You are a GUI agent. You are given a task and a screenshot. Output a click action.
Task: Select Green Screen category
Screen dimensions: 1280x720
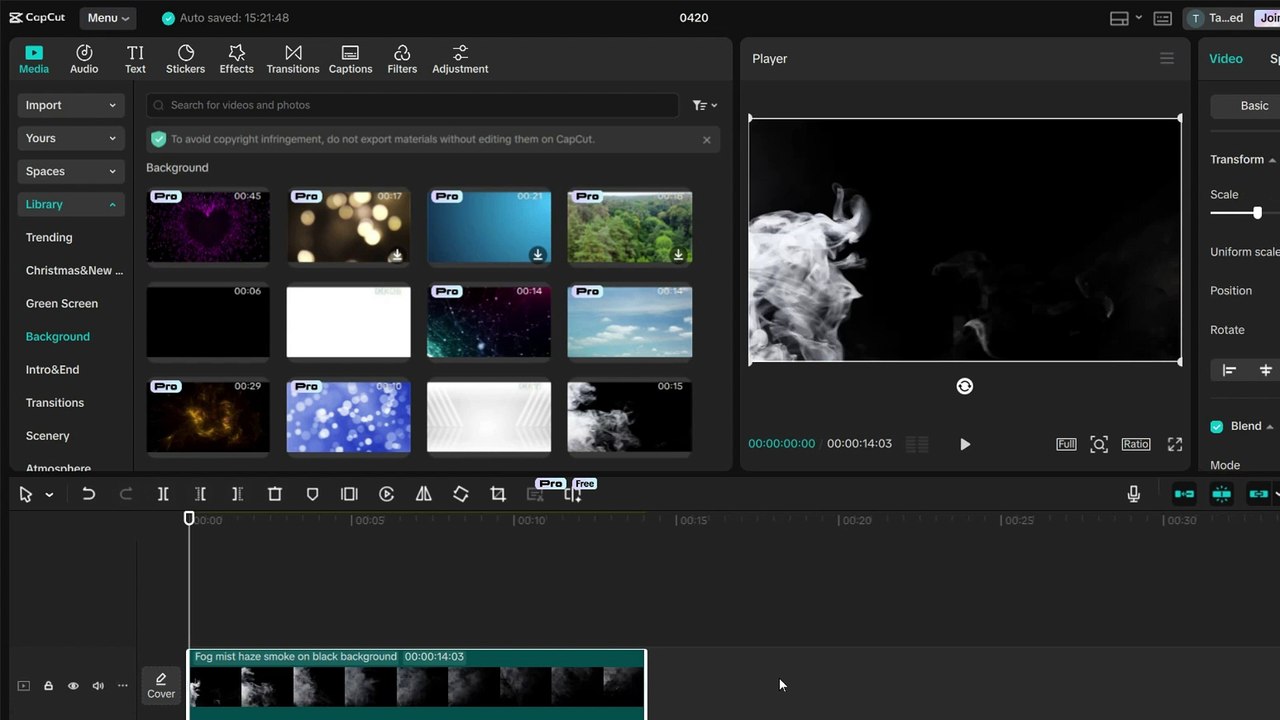[x=62, y=303]
